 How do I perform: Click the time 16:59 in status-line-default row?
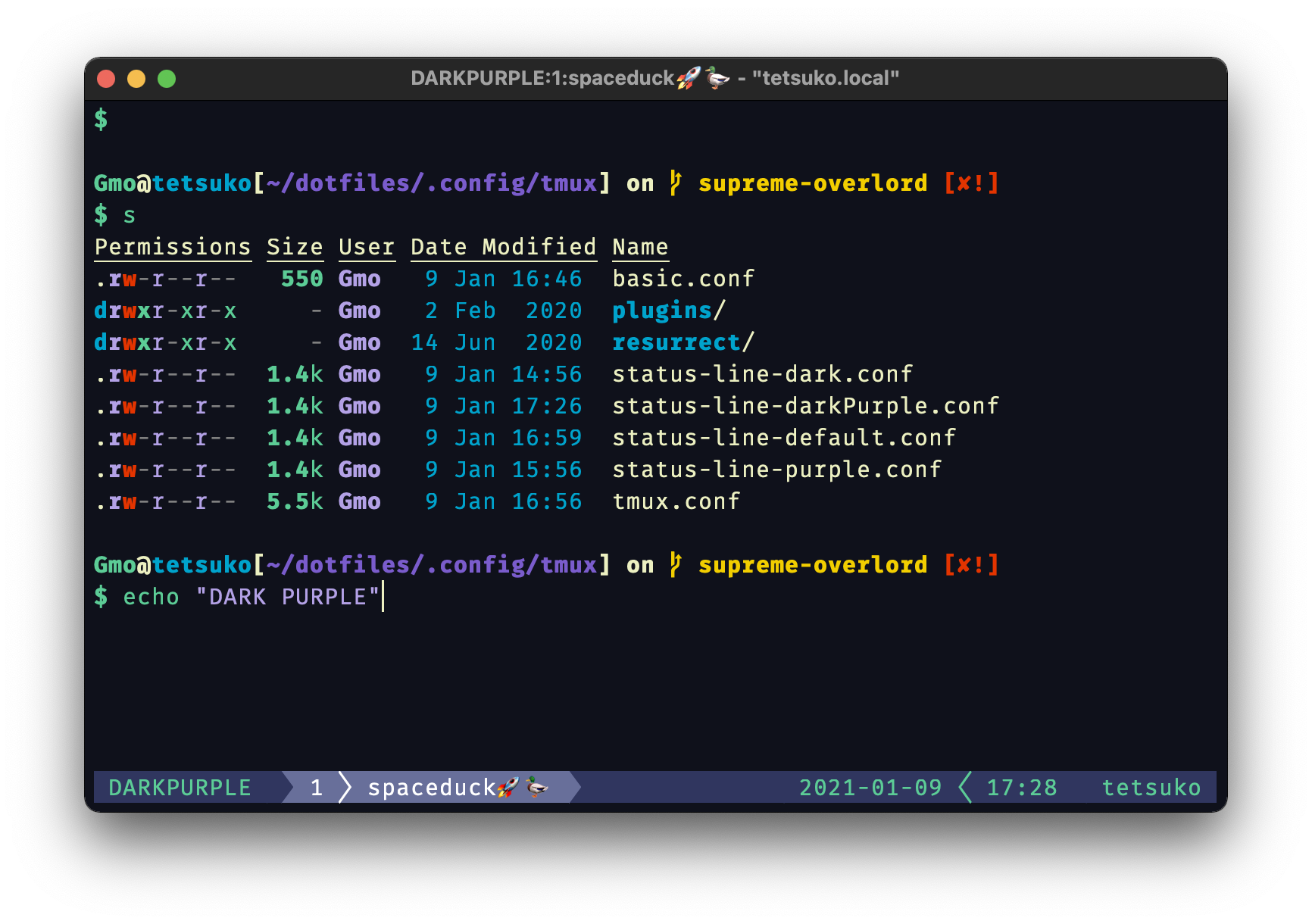[x=546, y=438]
